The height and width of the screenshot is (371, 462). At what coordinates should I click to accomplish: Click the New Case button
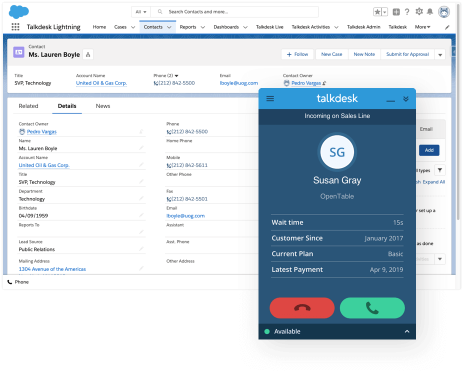click(x=331, y=54)
